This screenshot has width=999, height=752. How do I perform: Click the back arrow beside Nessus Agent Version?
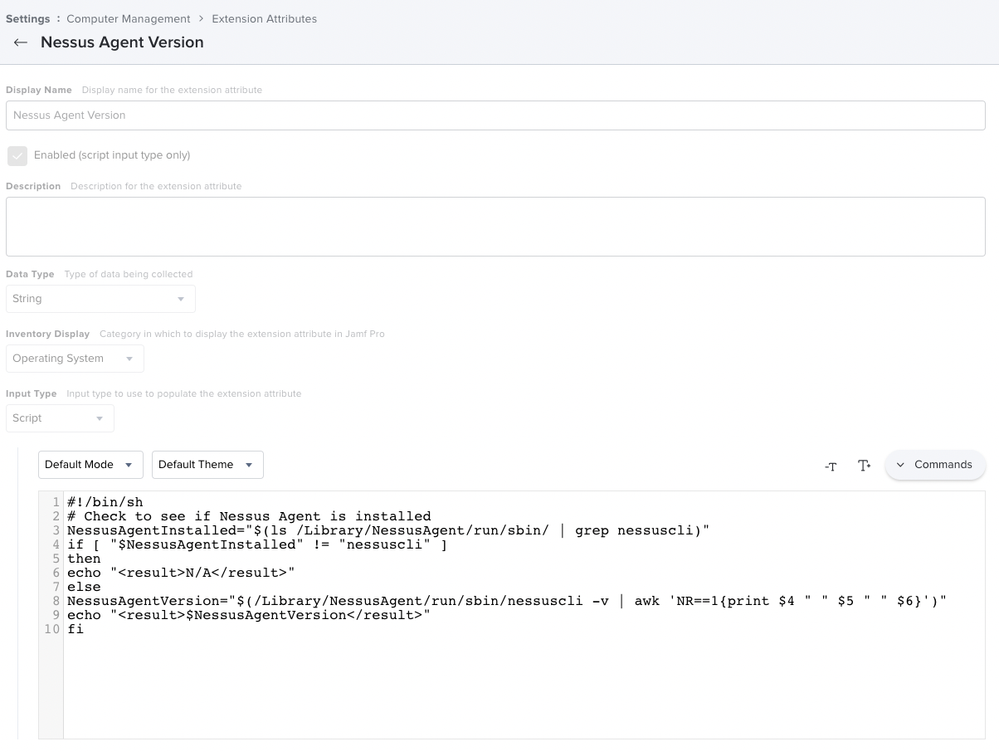pyautogui.click(x=20, y=43)
